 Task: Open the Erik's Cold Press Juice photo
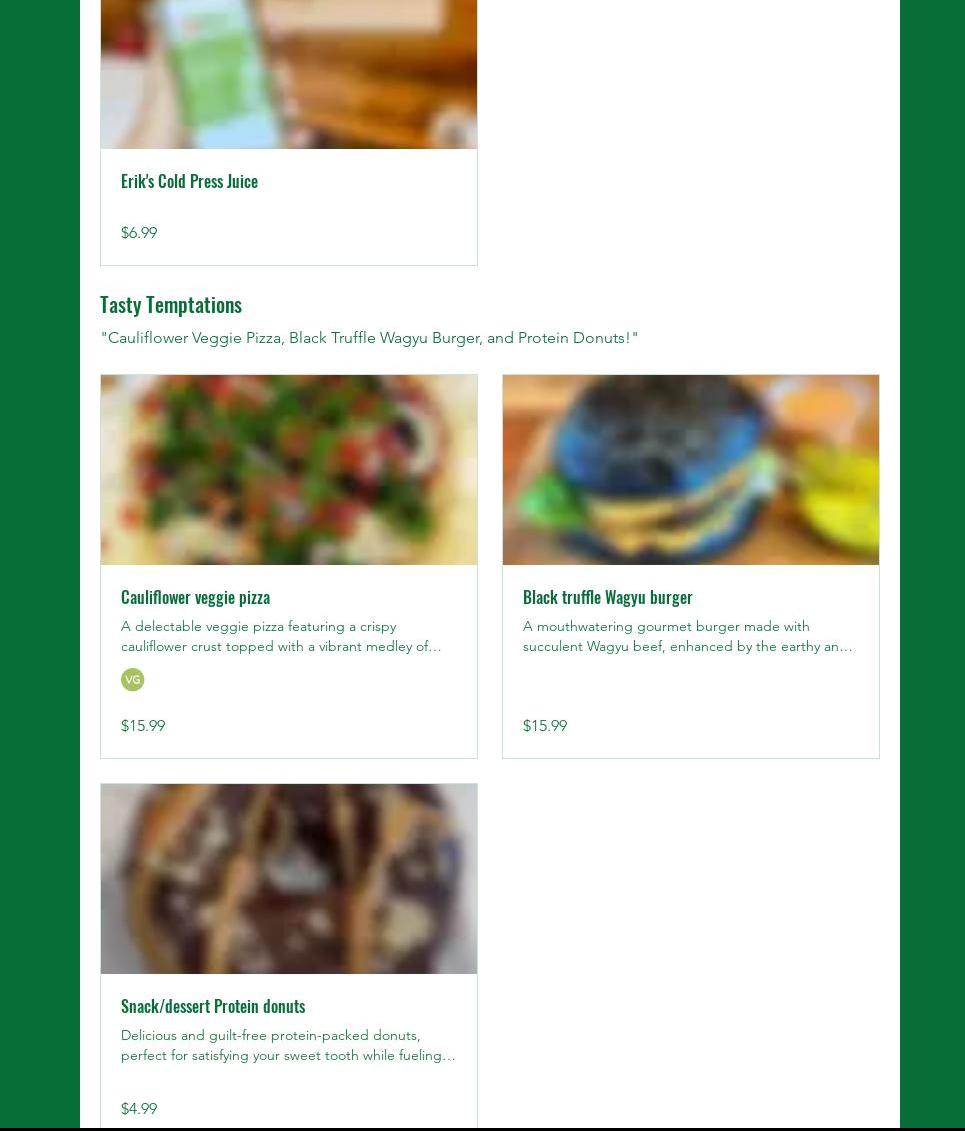pos(288,74)
